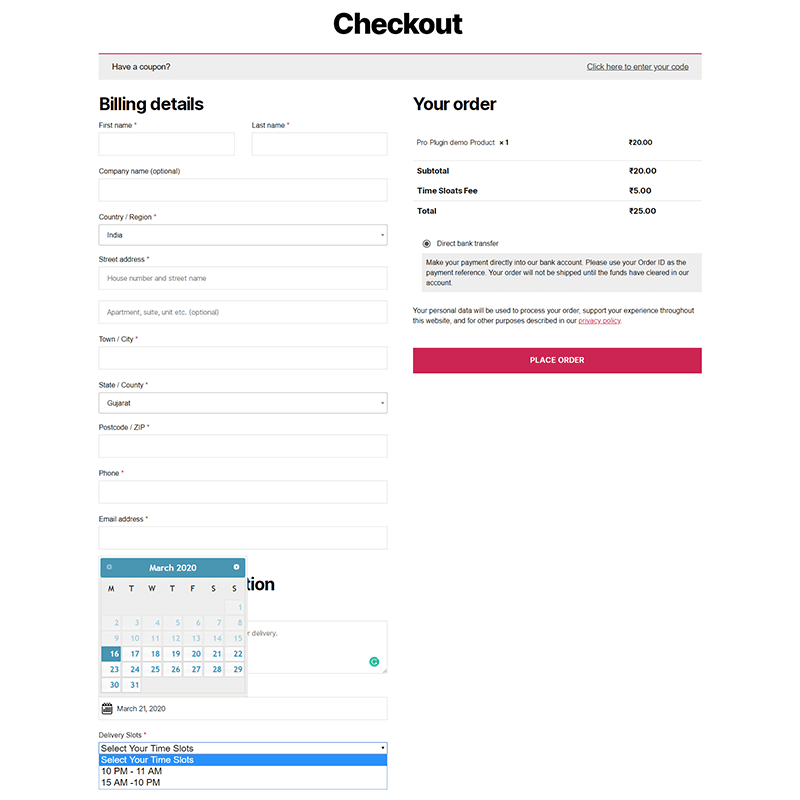Select March 31 in the calendar
Viewport: 800px width, 800px height.
[x=133, y=686]
